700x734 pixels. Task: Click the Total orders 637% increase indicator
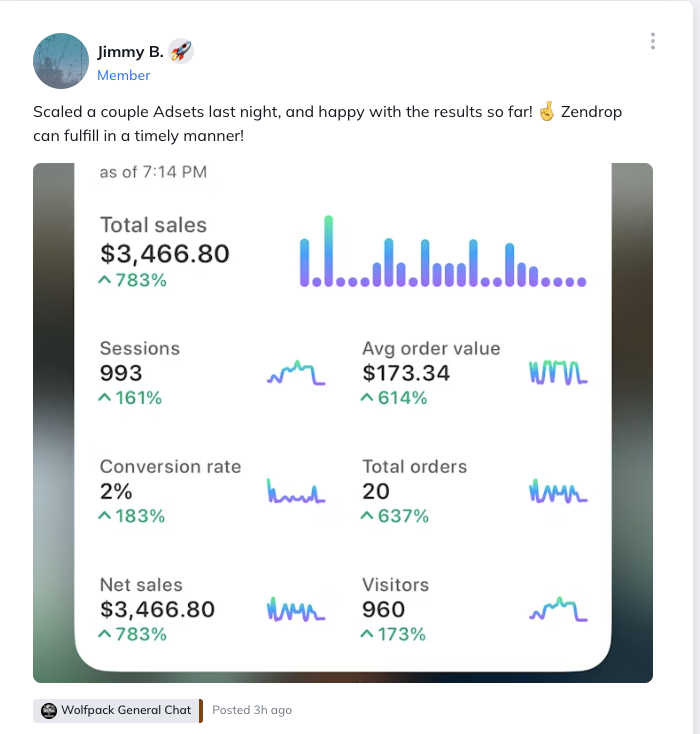pyautogui.click(x=395, y=516)
